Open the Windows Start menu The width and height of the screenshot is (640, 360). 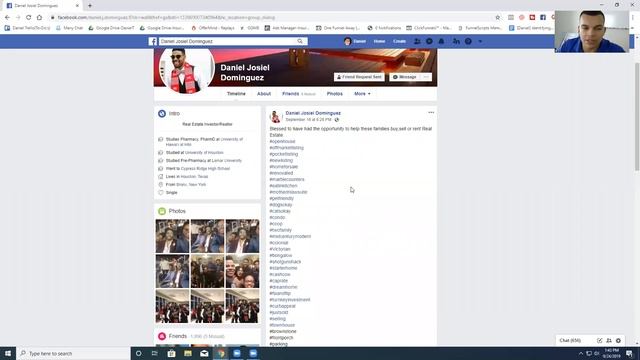coord(8,353)
